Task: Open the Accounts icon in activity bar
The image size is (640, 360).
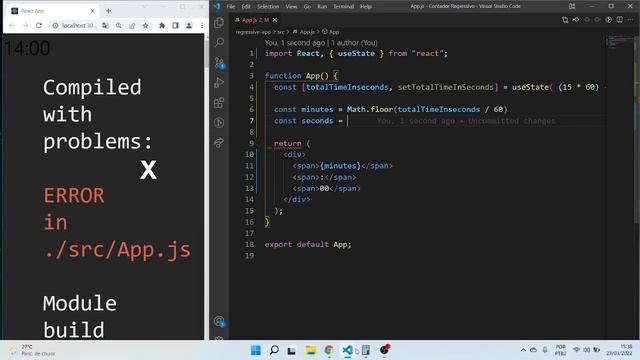Action: pos(219,322)
